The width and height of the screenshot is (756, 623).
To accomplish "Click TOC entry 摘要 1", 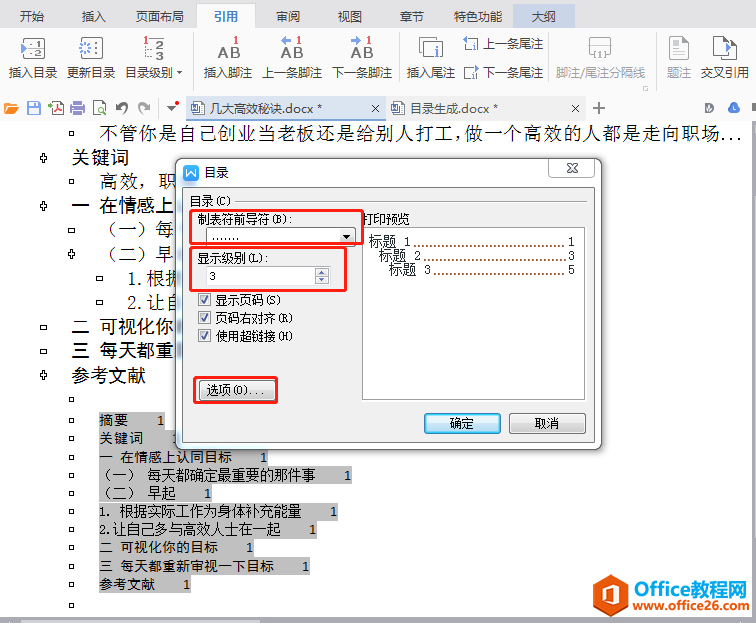I will point(132,420).
